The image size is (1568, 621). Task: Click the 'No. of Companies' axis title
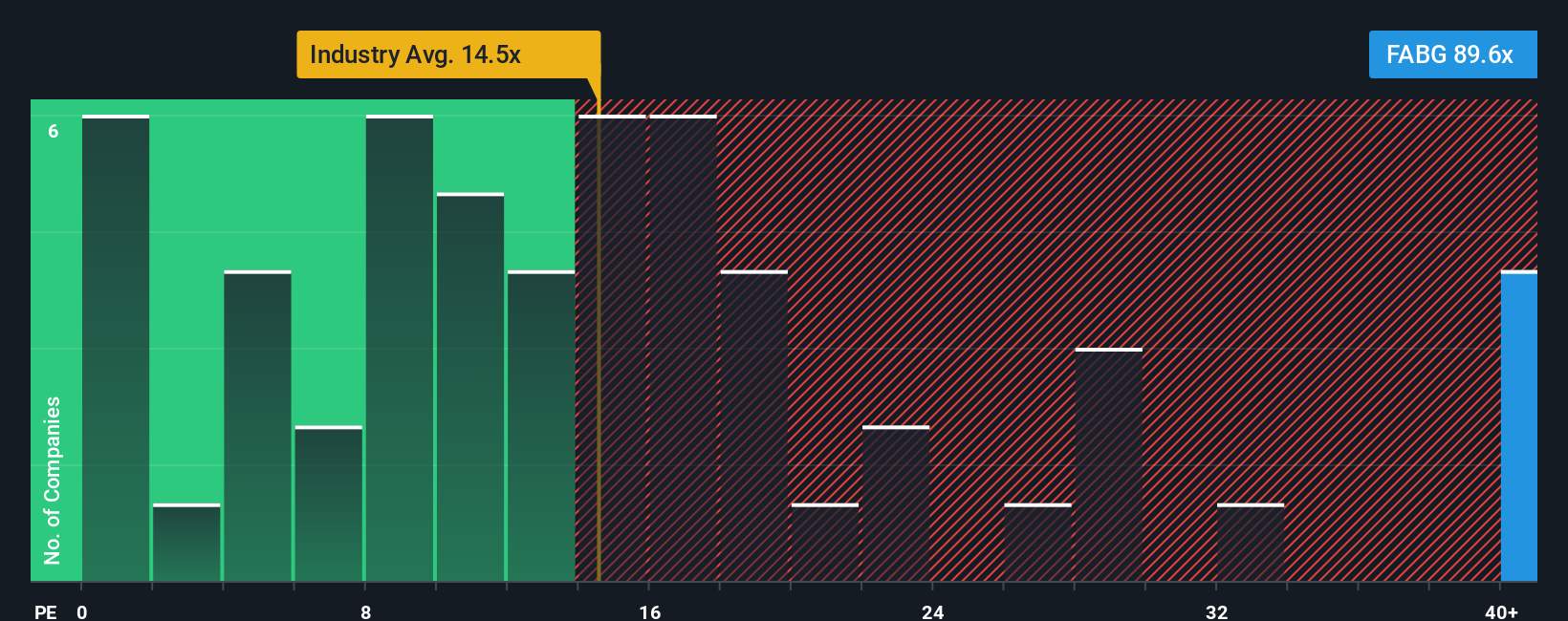[53, 481]
